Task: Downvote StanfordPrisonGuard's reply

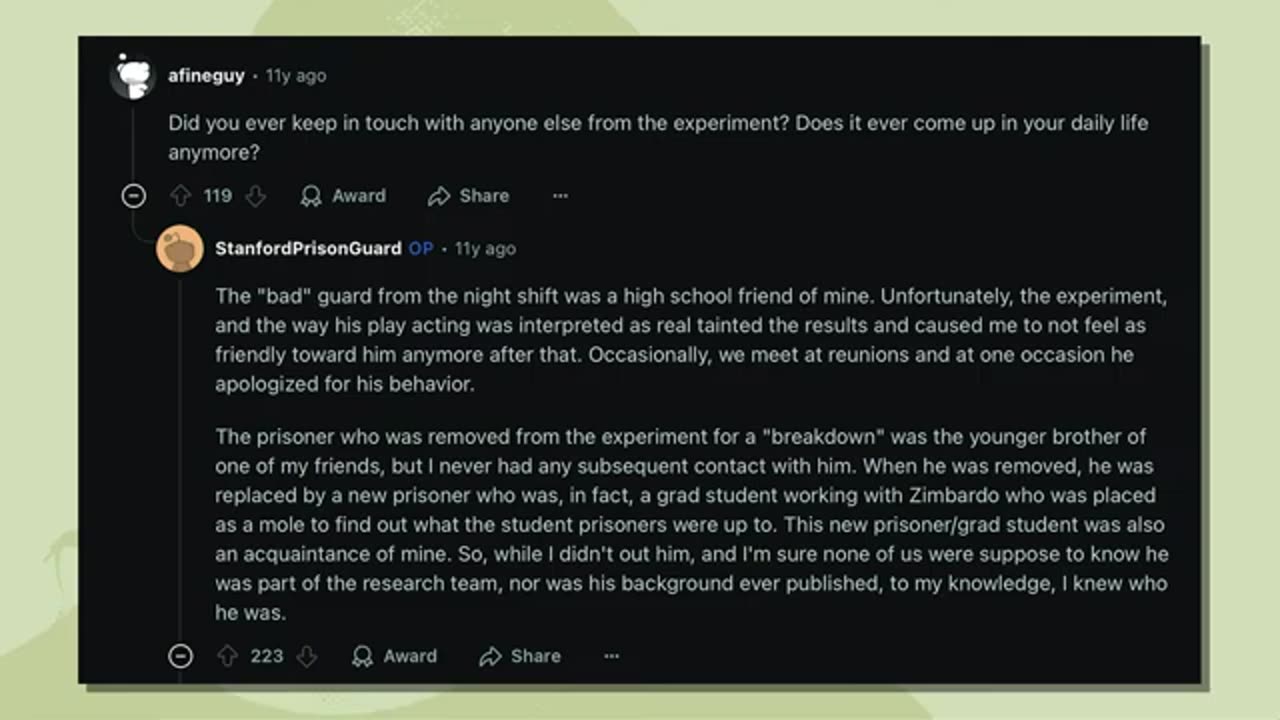Action: coord(307,656)
